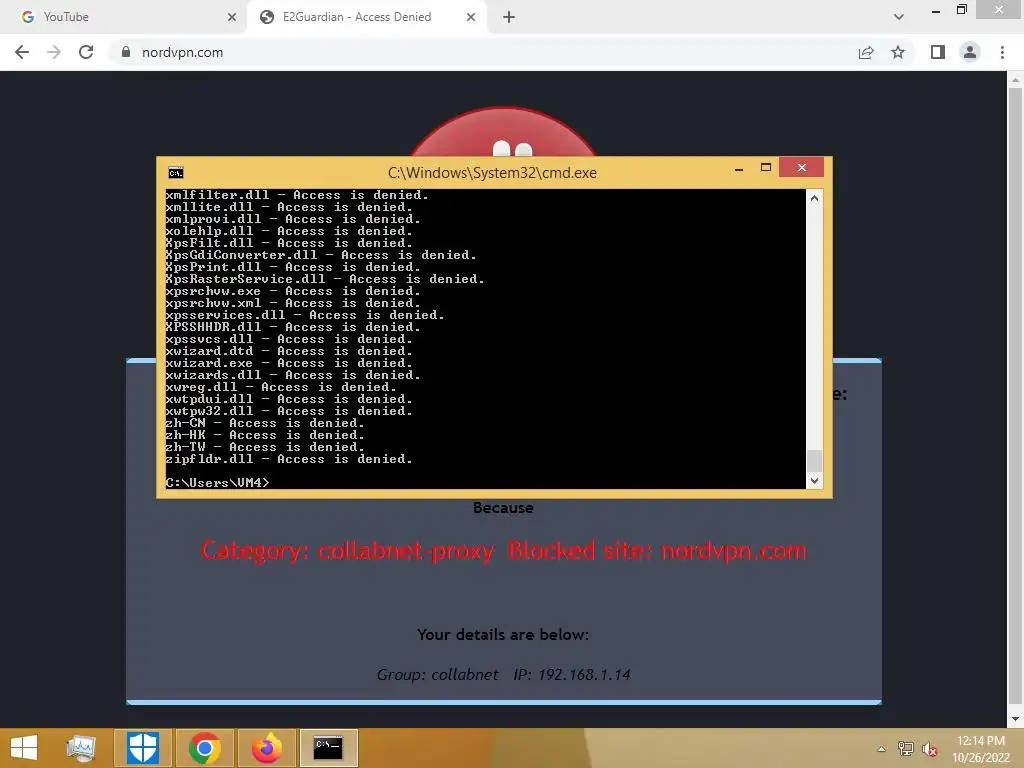The width and height of the screenshot is (1024, 768).
Task: Go back to the previous page
Action: coord(22,52)
